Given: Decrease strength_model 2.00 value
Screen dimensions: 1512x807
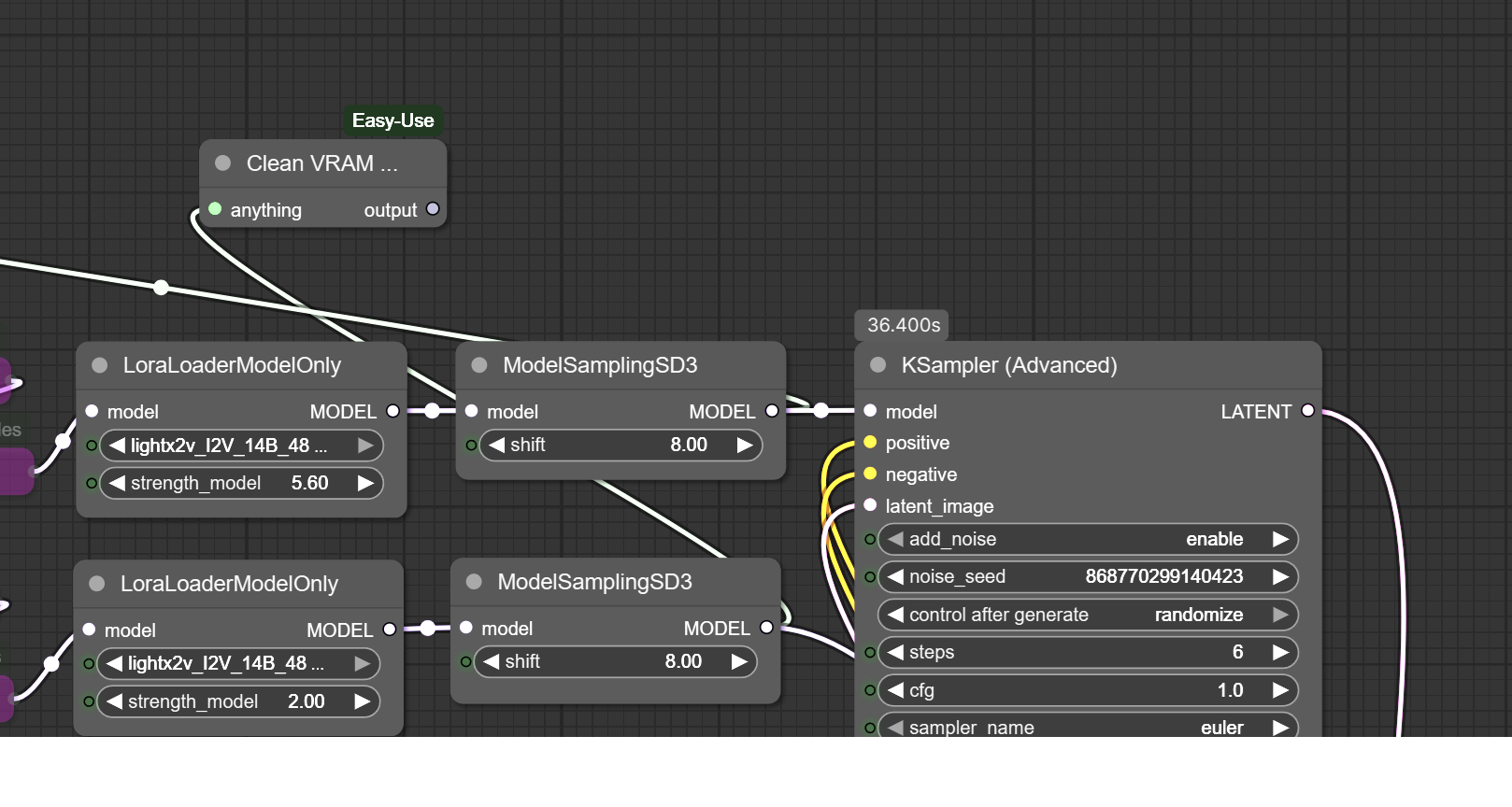Looking at the screenshot, I should 114,701.
